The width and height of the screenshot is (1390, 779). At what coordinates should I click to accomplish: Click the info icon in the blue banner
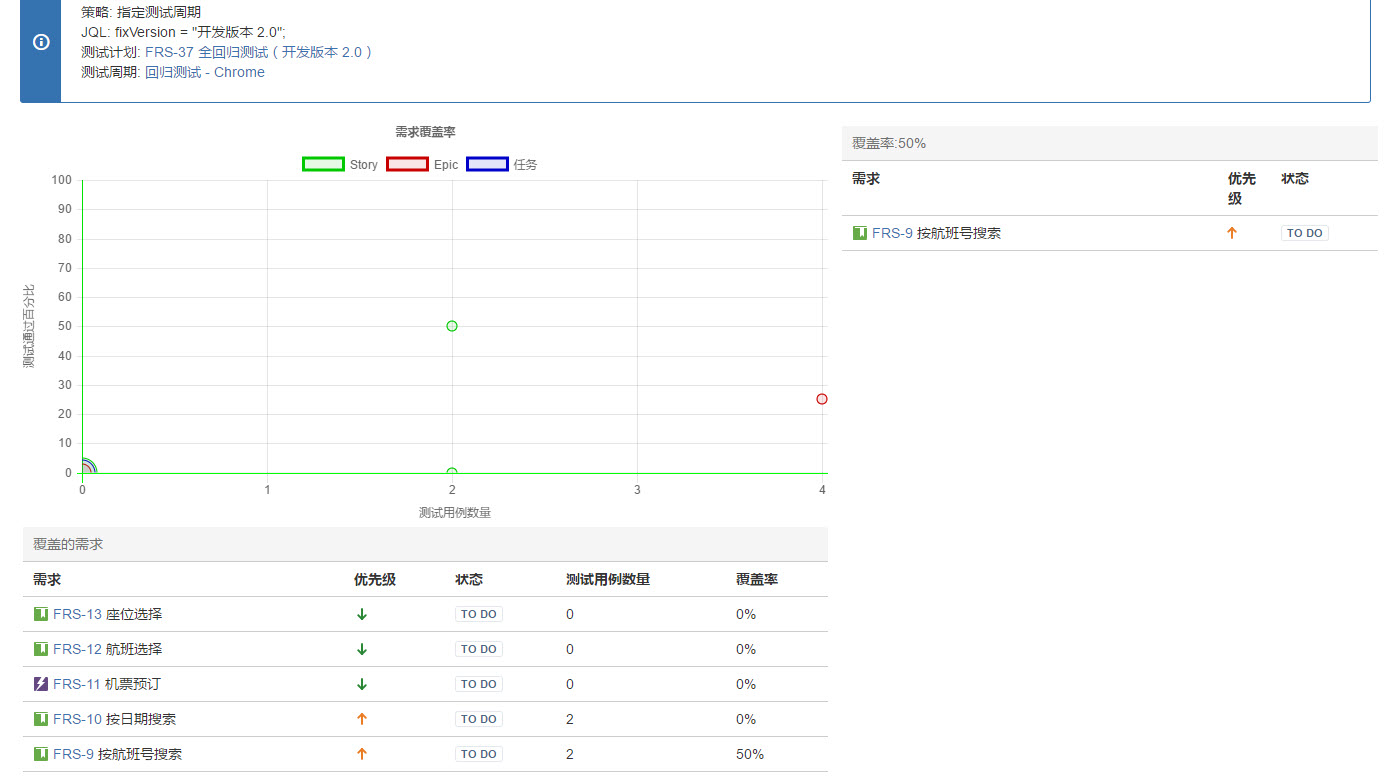pos(41,42)
